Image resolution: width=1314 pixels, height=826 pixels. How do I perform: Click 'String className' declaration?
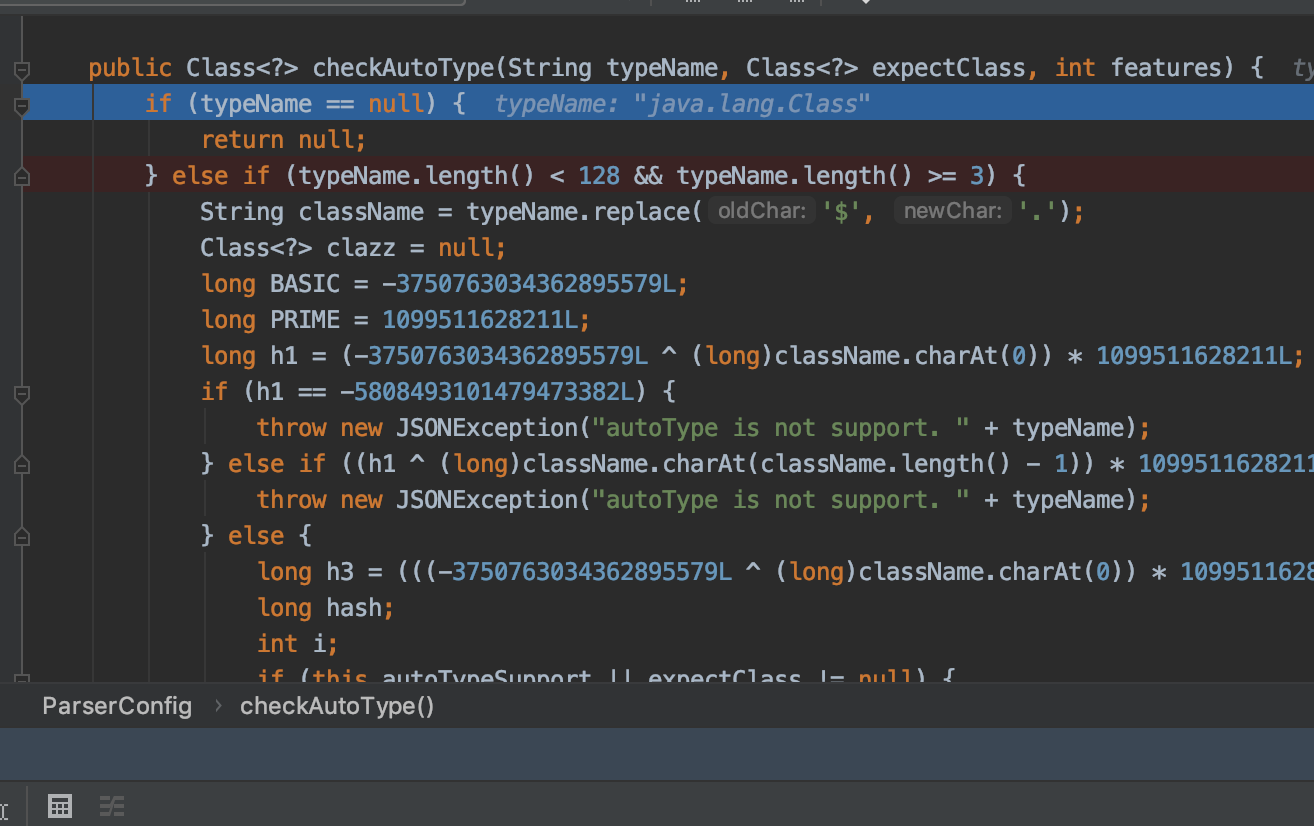point(312,212)
